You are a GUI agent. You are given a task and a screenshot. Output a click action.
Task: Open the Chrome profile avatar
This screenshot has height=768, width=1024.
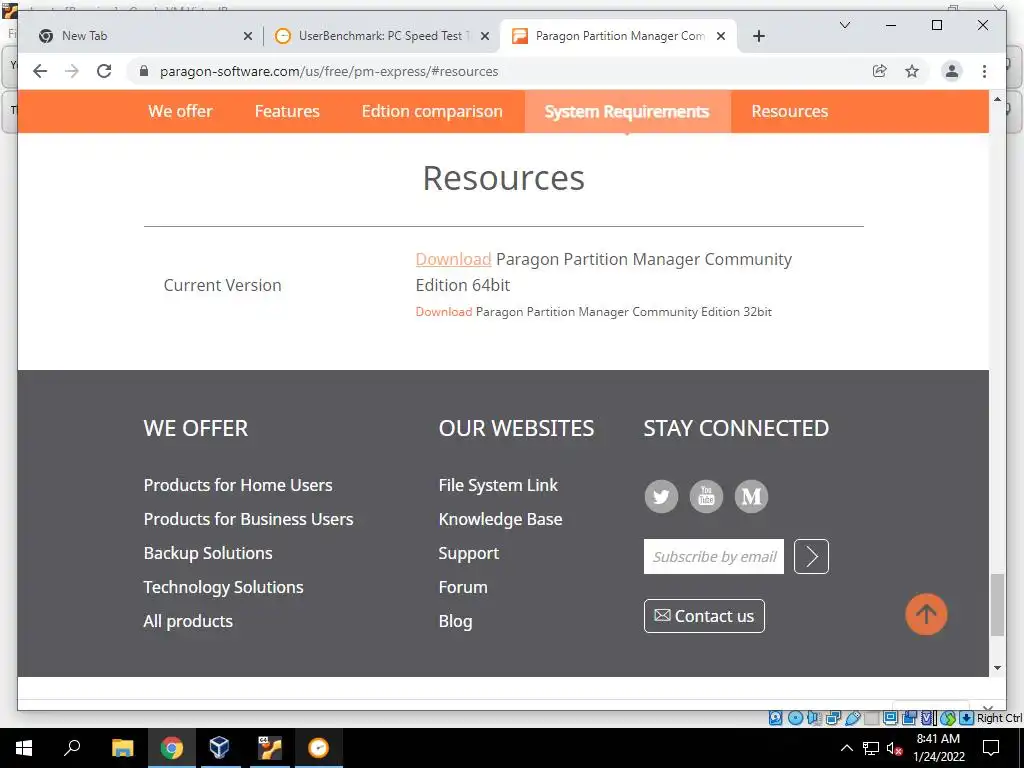(x=952, y=71)
